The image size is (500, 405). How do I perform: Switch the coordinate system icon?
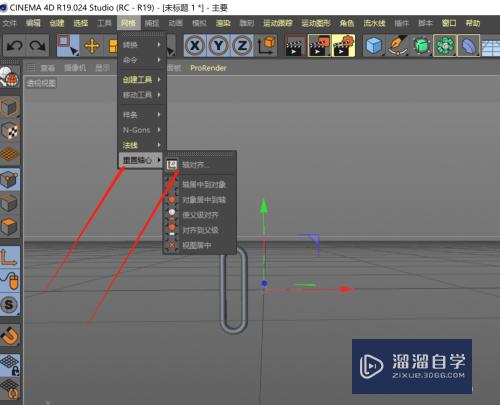pos(267,45)
